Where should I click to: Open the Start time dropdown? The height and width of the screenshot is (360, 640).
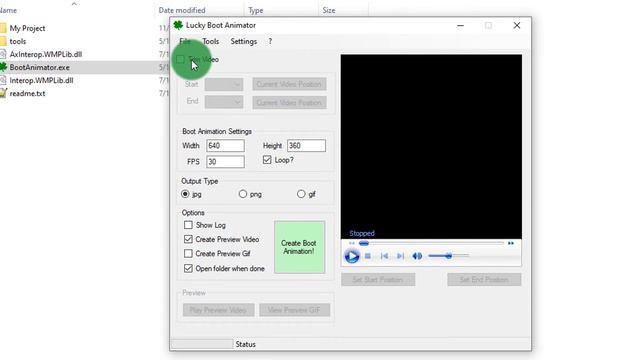pos(224,84)
